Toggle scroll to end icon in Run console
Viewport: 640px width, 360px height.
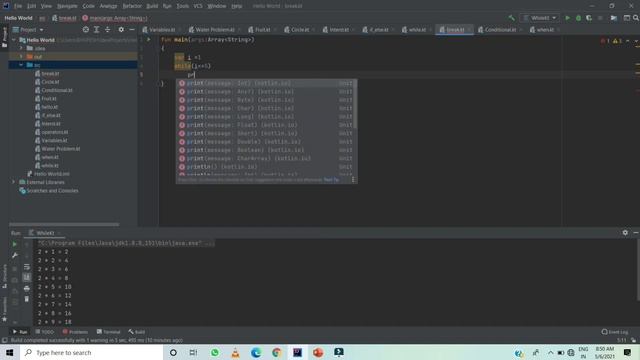point(27,278)
